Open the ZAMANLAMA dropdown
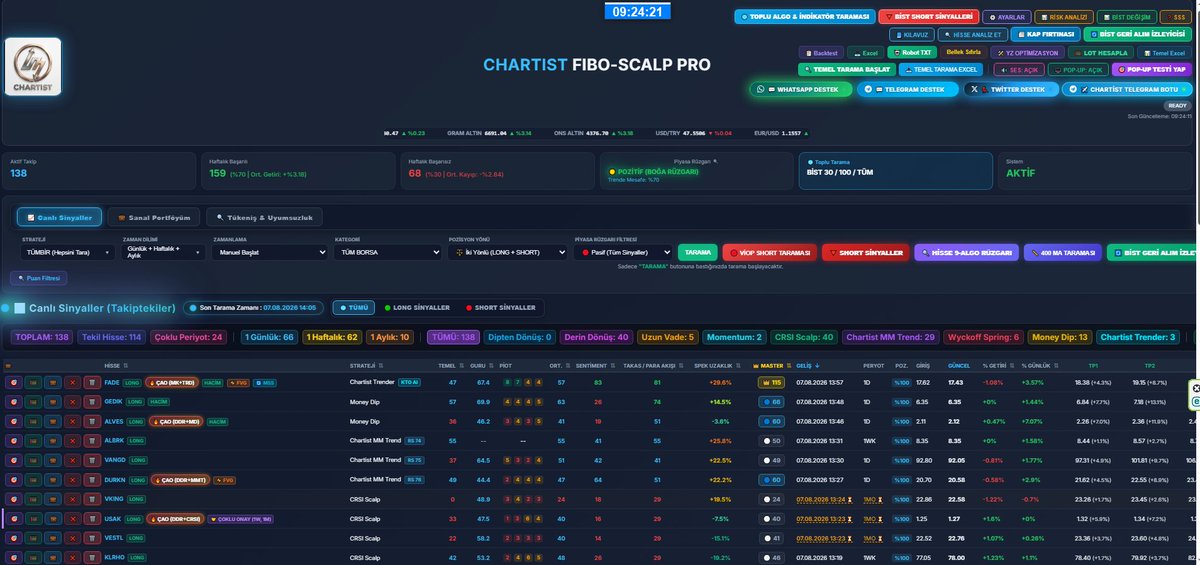Screen dimensions: 1200x565 269,253
